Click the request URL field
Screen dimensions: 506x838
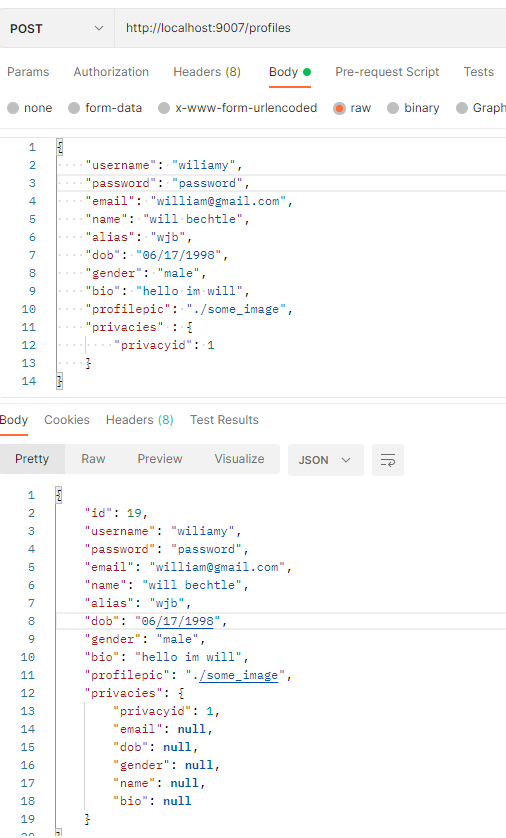coord(310,28)
